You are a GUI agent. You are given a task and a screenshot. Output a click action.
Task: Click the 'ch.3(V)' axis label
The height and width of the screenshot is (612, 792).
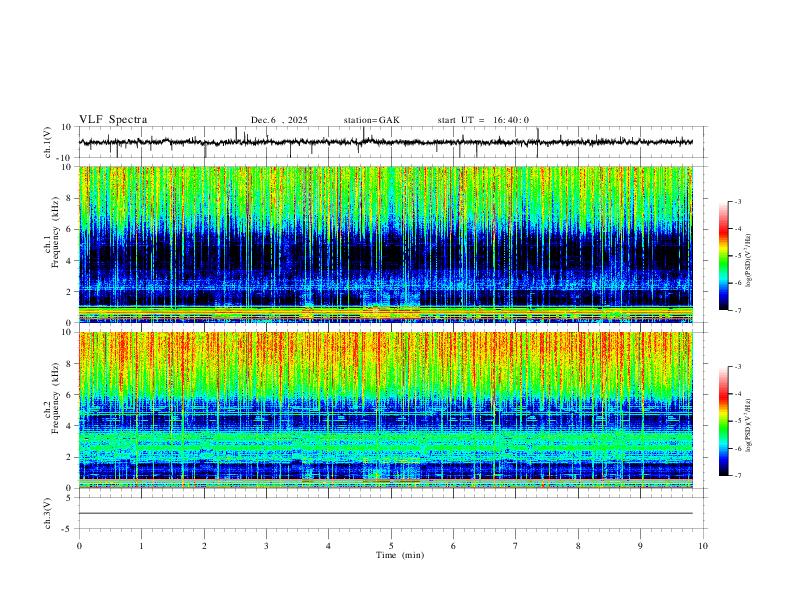click(48, 513)
